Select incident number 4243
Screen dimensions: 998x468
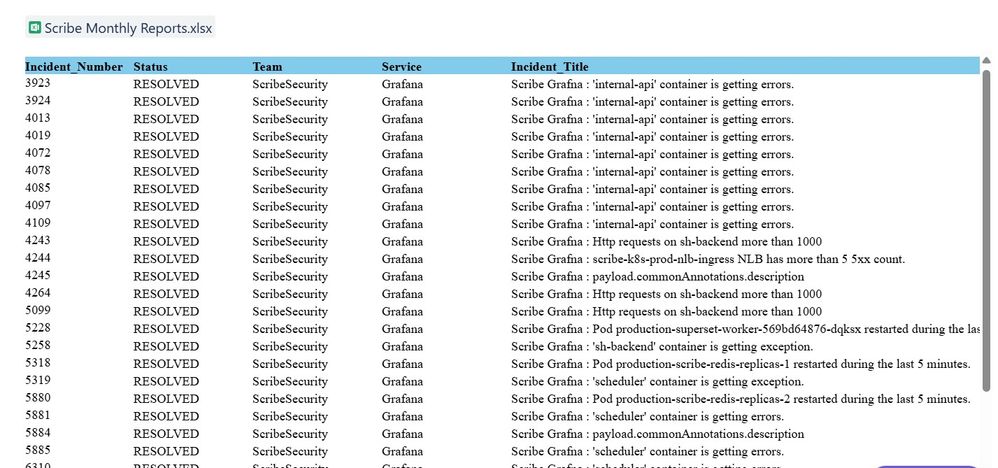[x=38, y=241]
